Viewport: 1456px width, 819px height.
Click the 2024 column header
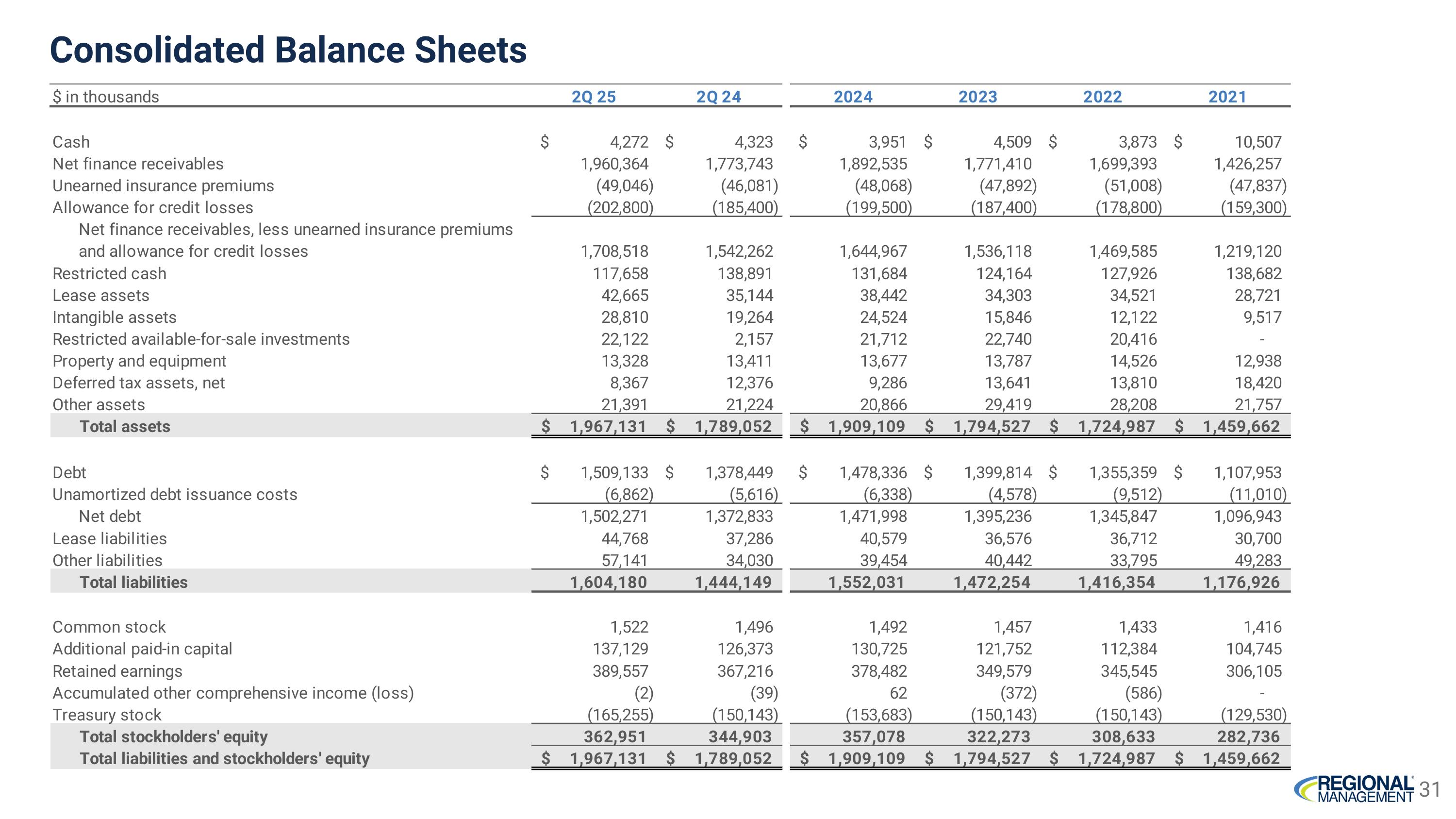(x=853, y=97)
